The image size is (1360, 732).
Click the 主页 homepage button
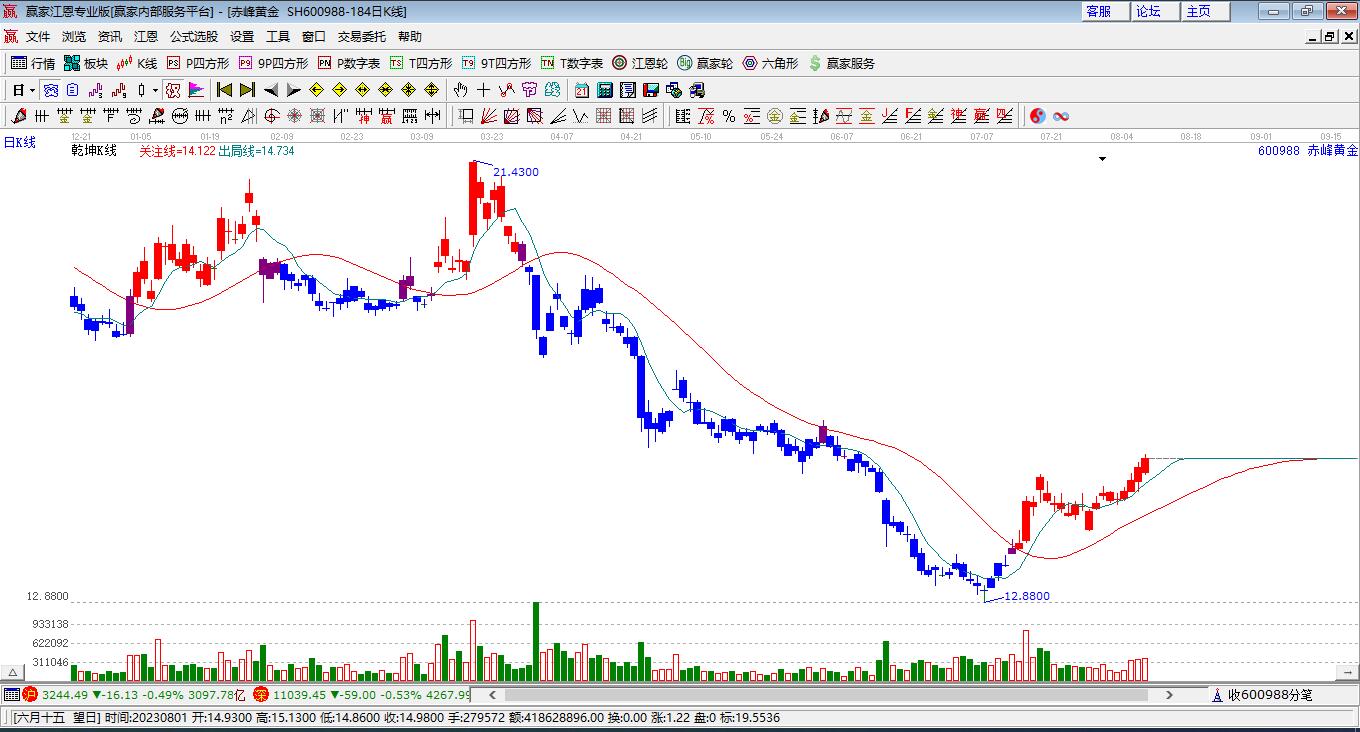coord(1205,11)
